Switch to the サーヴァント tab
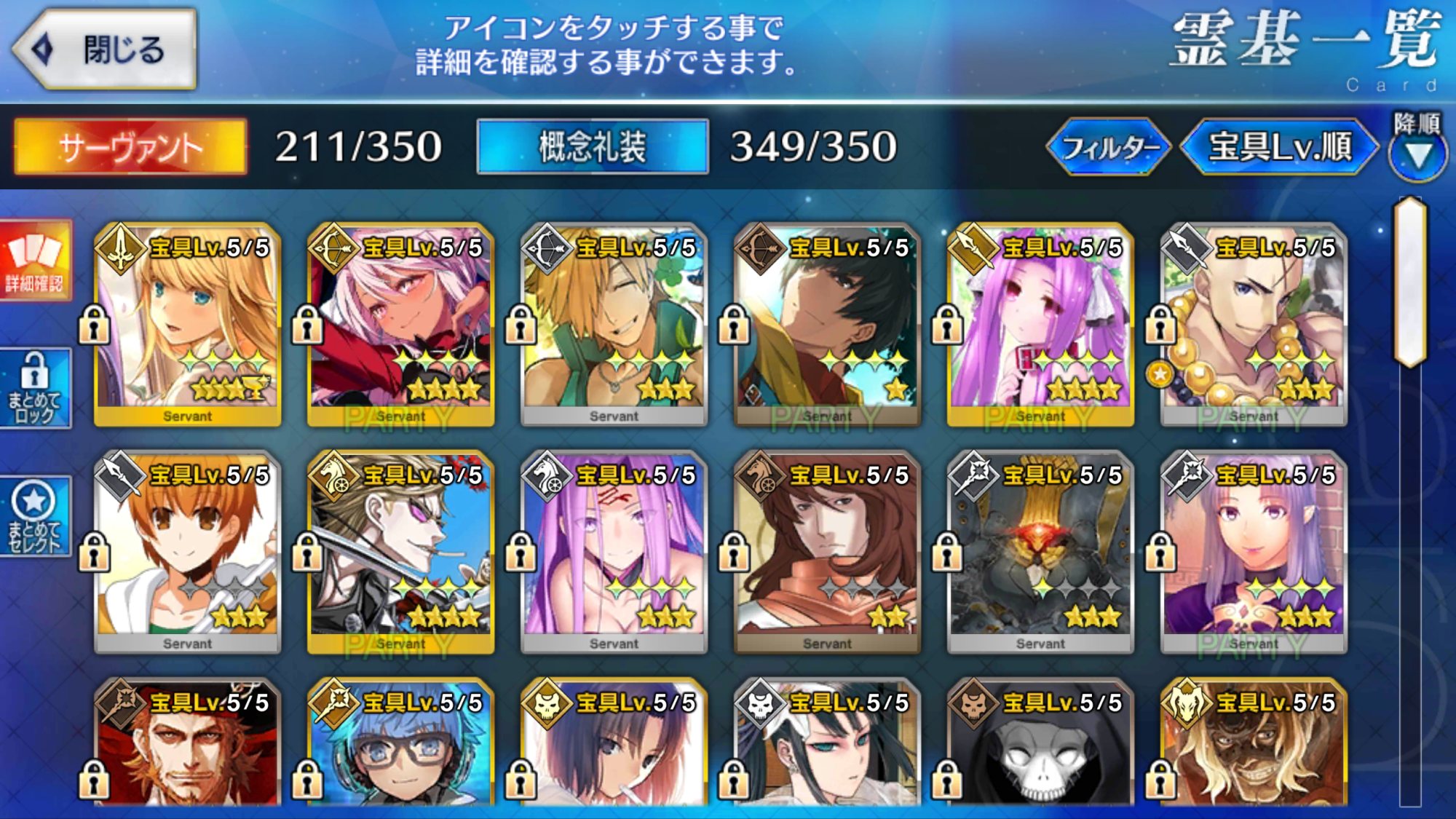 [x=130, y=147]
